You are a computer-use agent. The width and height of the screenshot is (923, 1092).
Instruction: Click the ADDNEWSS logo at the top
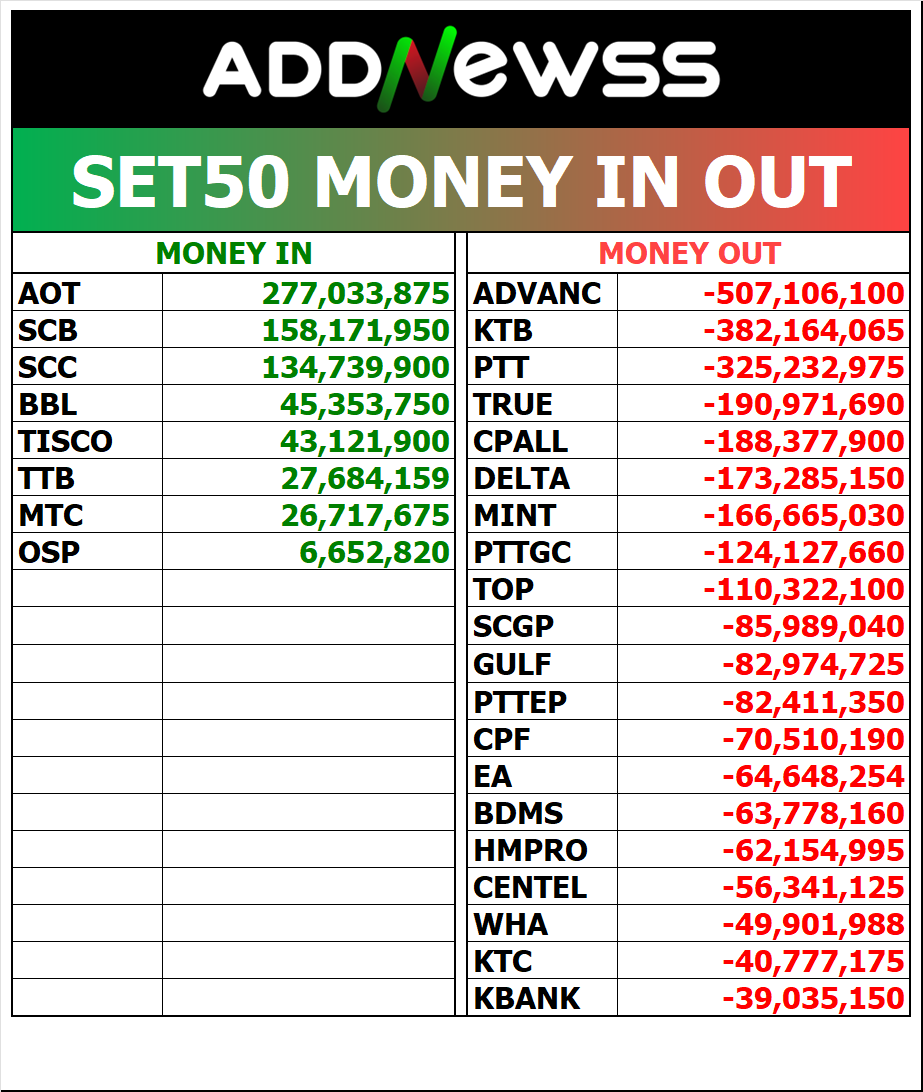[x=461, y=71]
